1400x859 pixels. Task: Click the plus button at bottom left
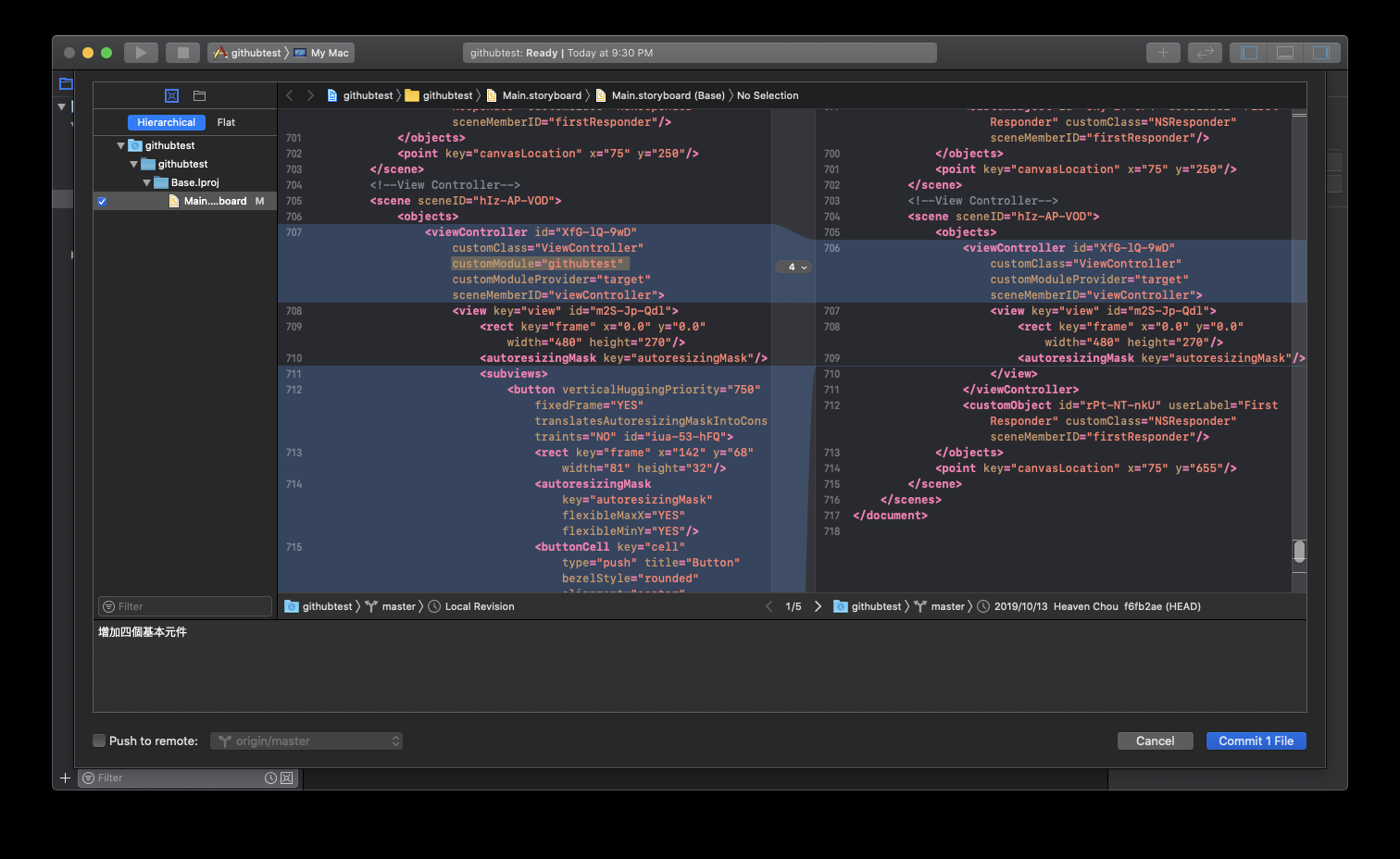65,778
